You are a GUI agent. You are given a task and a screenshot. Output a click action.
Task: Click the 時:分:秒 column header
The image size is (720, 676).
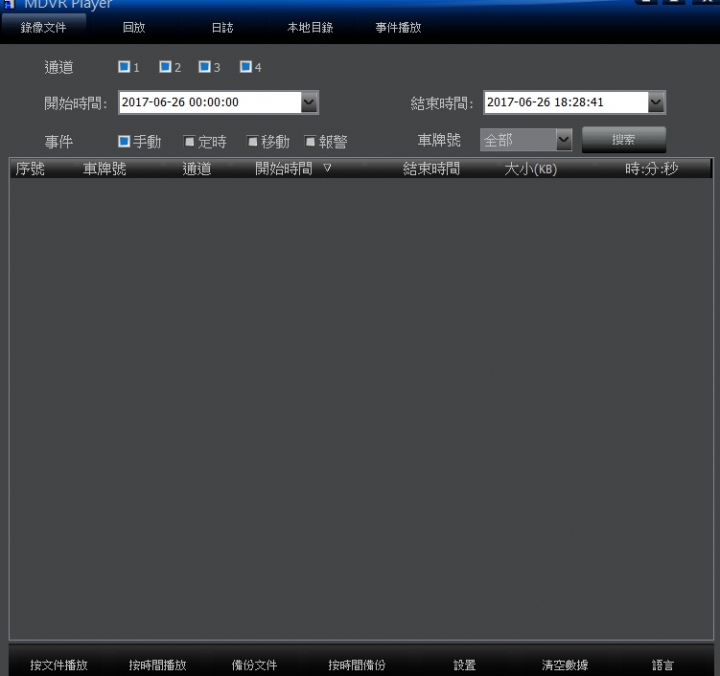point(652,169)
